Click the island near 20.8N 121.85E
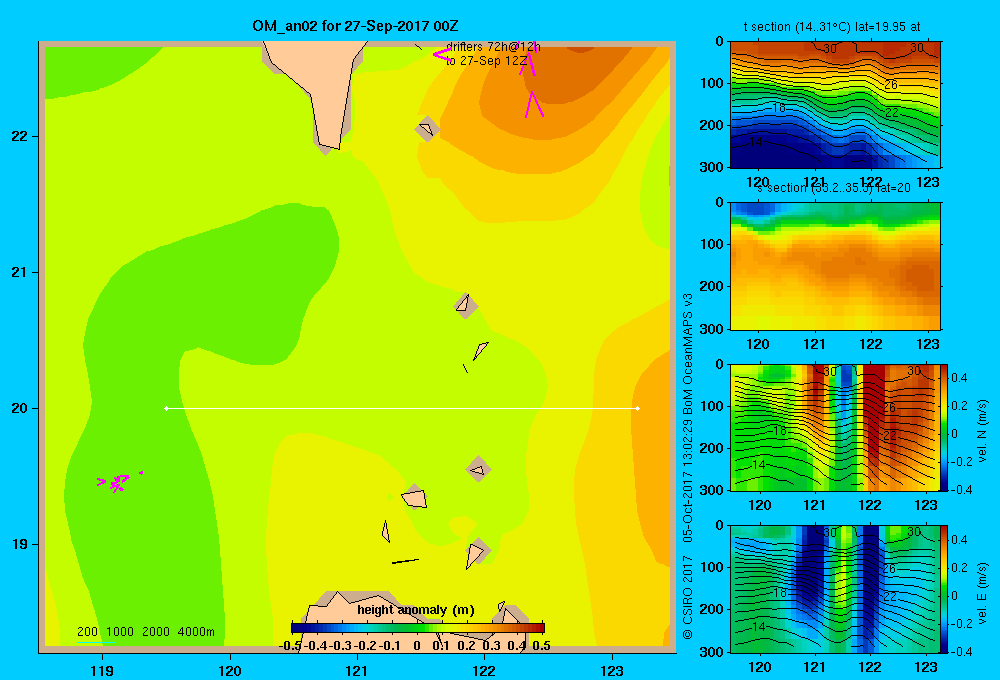 [x=465, y=305]
